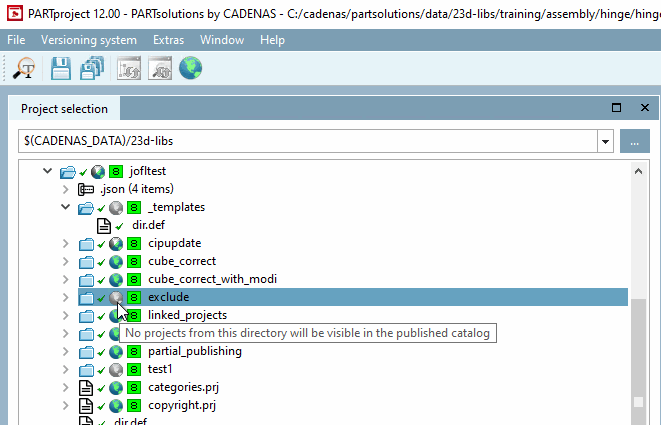
Task: Click the text search magnifier toolbar icon
Action: 24,68
